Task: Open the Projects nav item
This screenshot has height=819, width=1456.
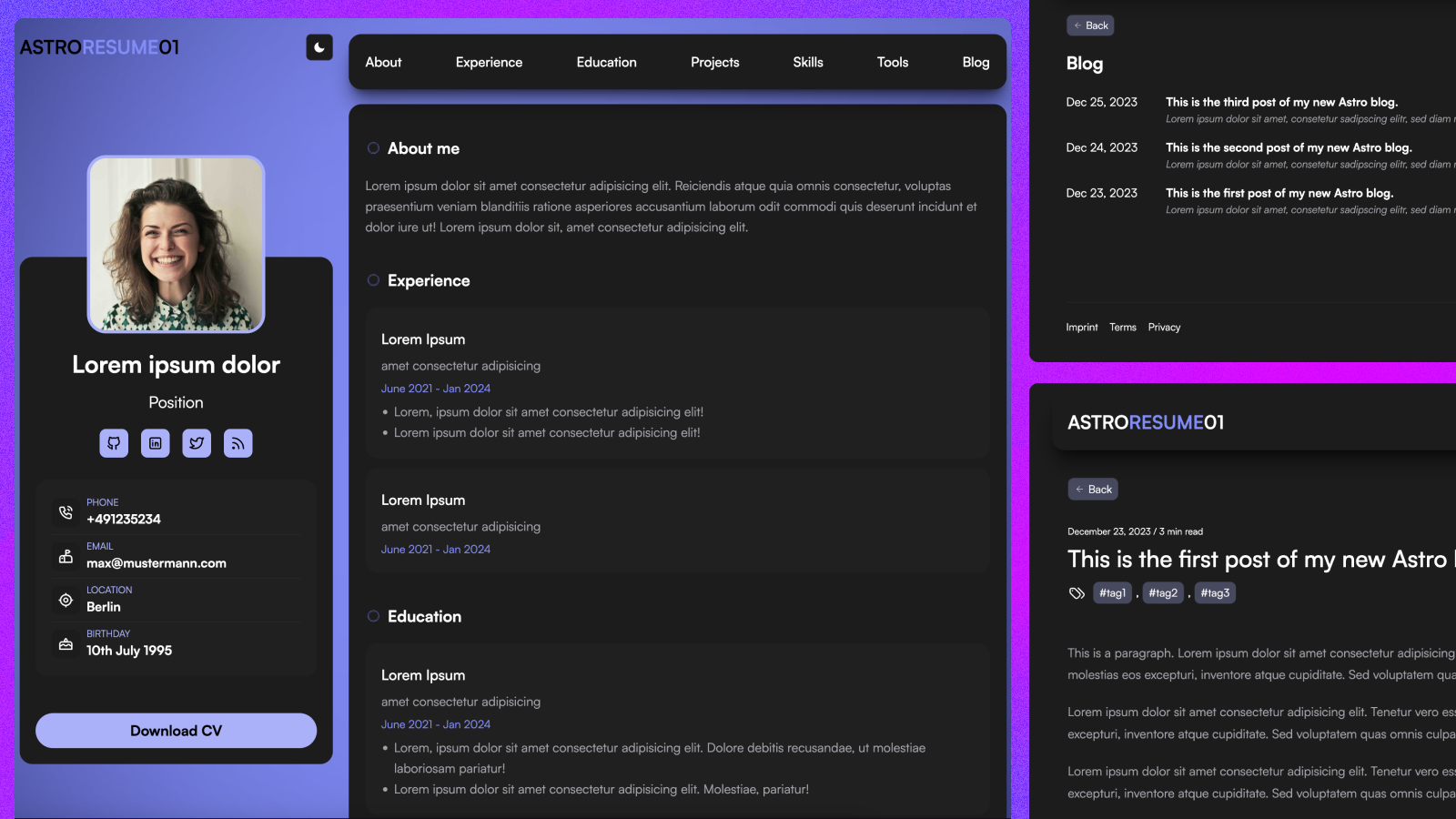Action: 714,62
